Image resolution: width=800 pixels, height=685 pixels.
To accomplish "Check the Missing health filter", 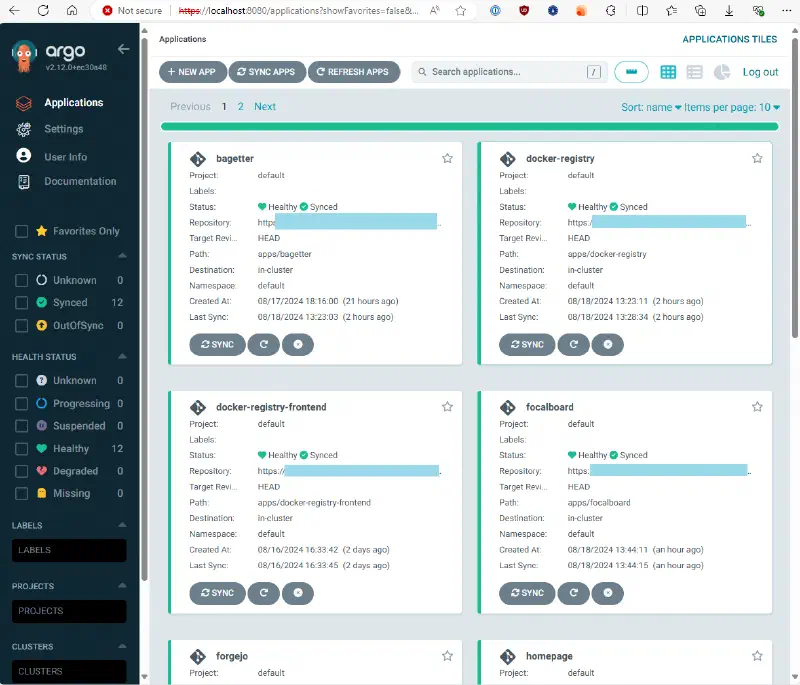I will [x=21, y=493].
